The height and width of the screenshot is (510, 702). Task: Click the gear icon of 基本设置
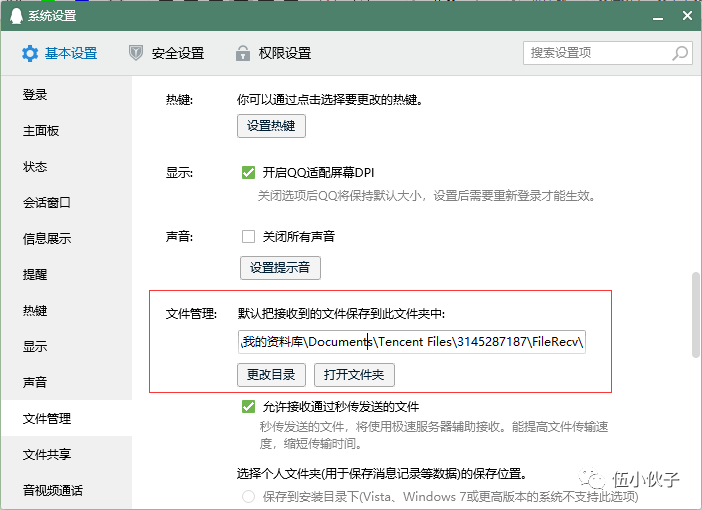tap(30, 53)
